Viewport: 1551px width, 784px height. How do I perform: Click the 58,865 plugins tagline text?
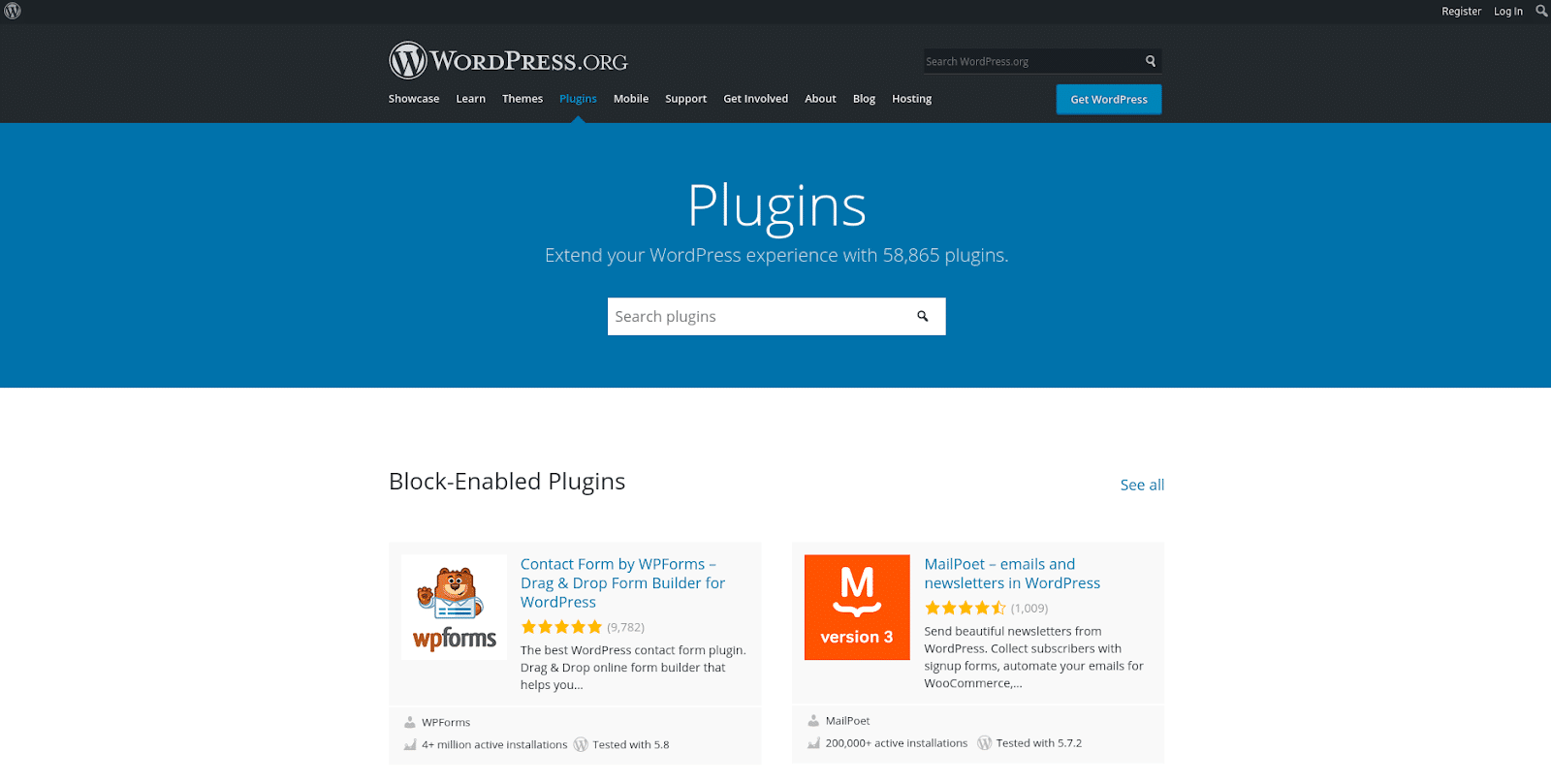[x=776, y=255]
